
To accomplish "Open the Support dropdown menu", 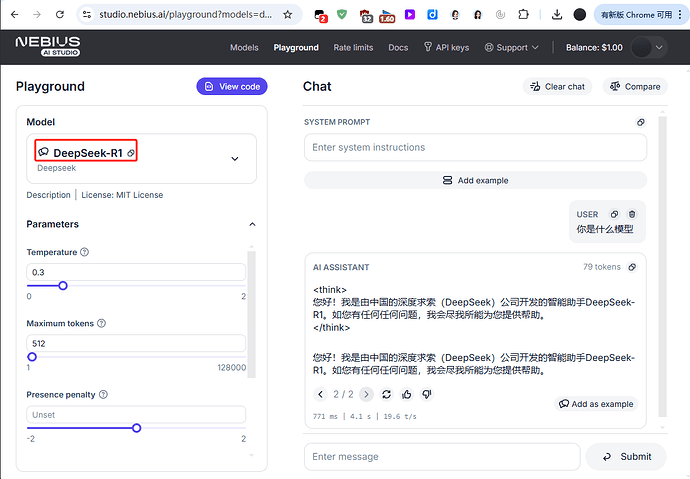I will 511,48.
